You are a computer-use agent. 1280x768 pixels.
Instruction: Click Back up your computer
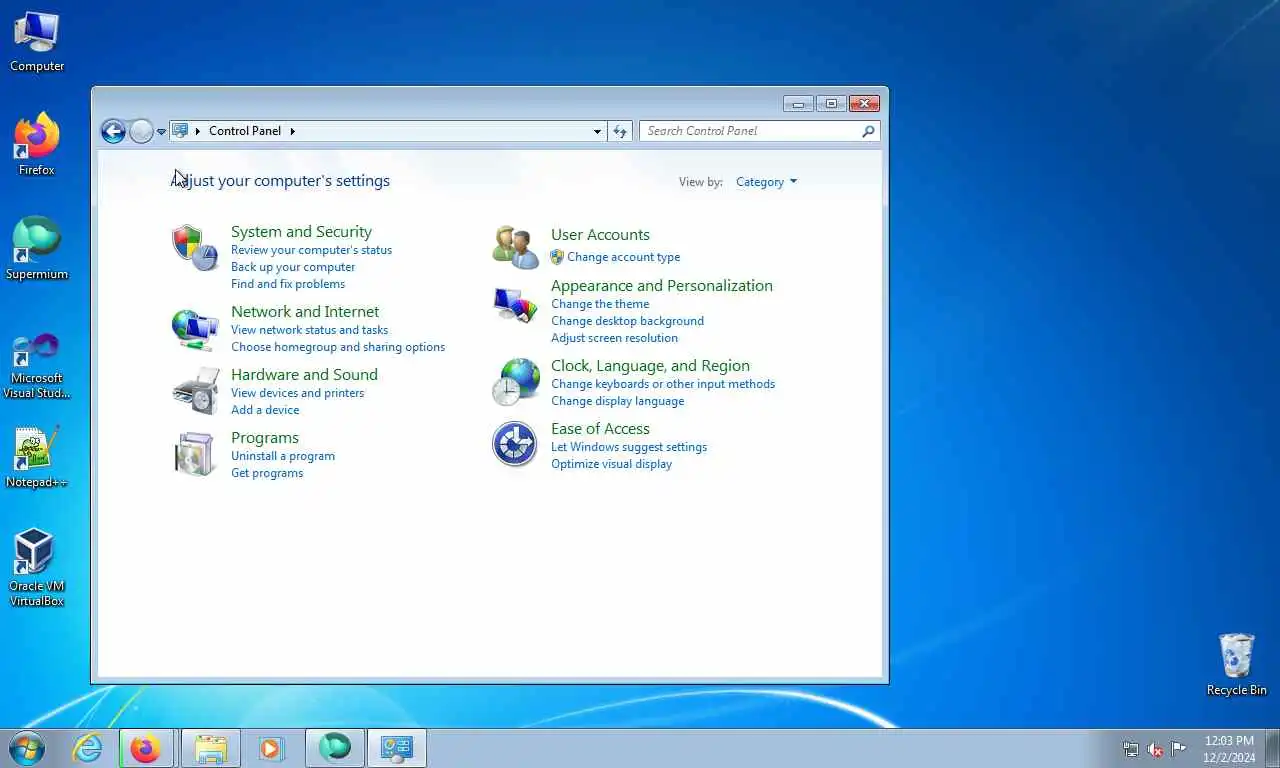tap(293, 267)
